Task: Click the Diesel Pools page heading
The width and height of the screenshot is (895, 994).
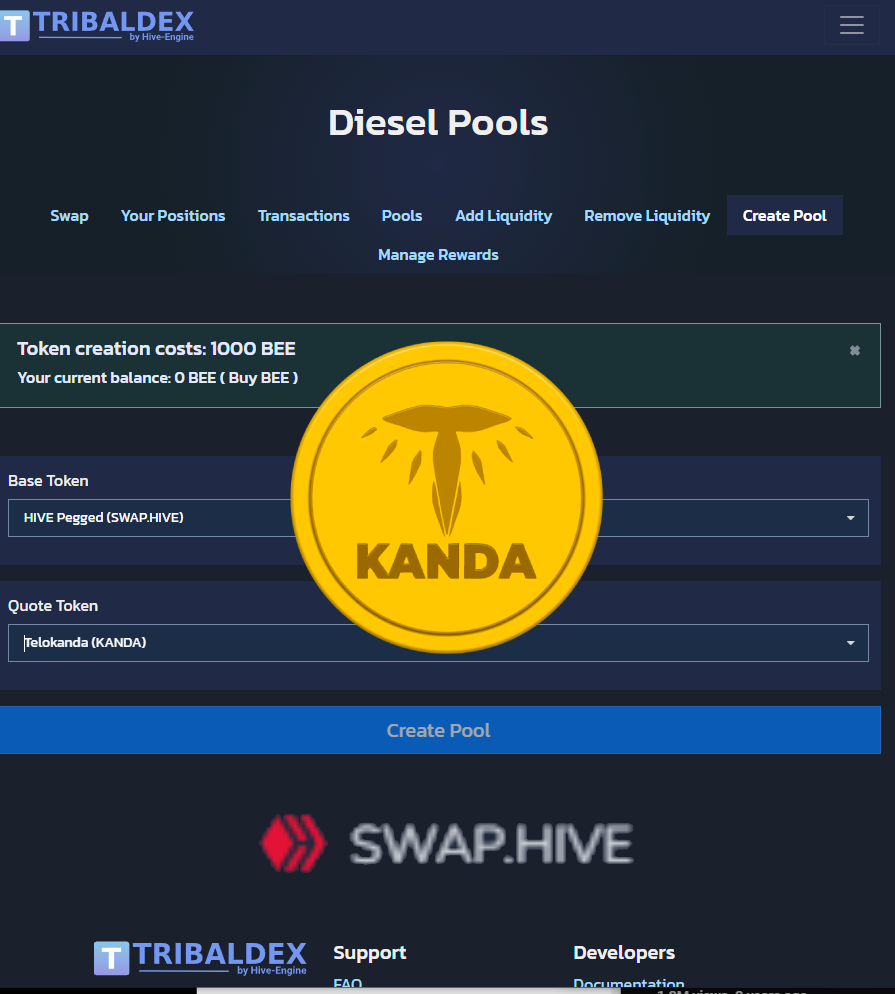Action: point(438,122)
